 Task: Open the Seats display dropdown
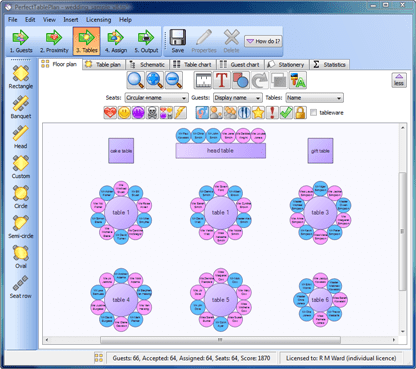pyautogui.click(x=156, y=98)
